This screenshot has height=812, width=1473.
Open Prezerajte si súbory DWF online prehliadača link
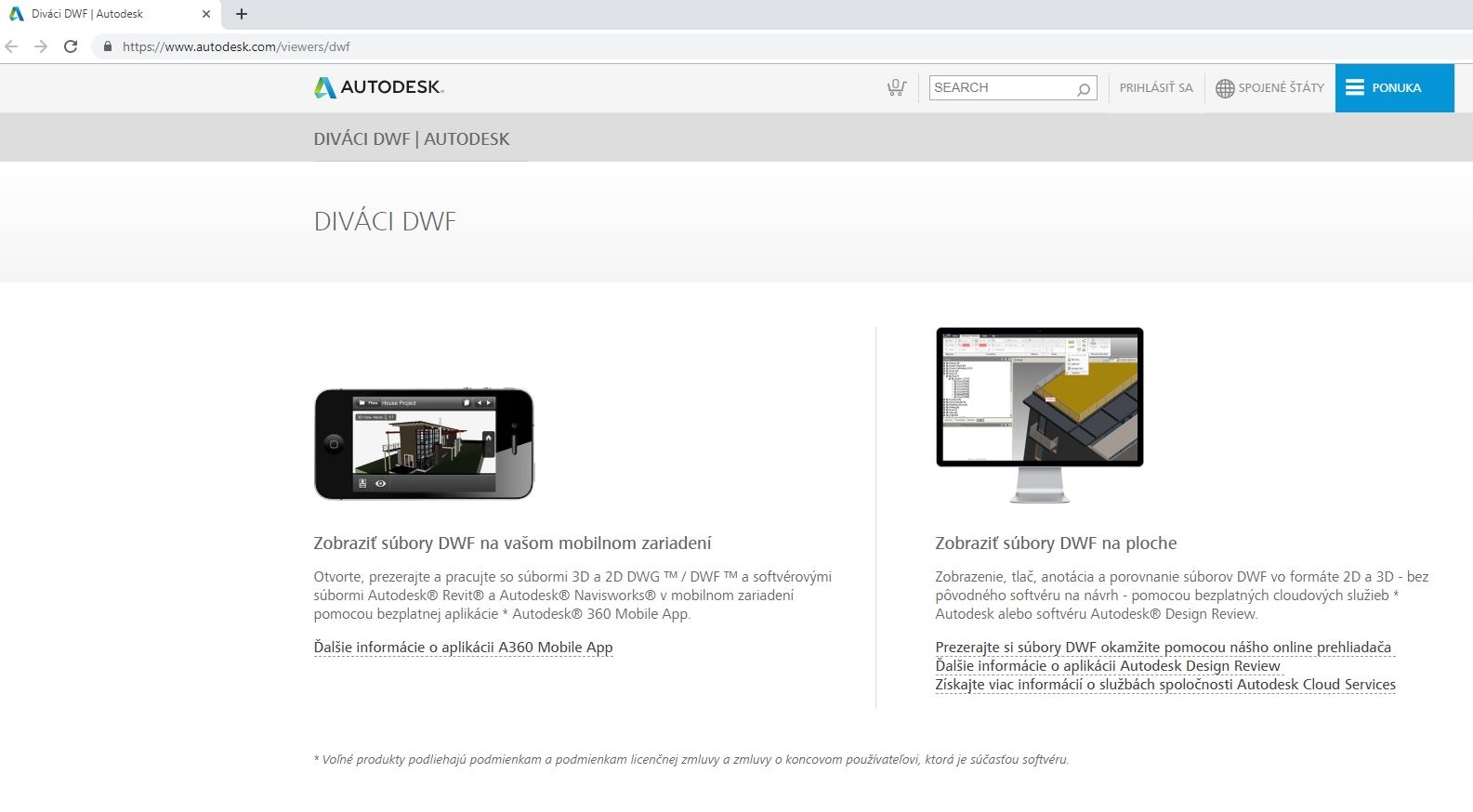1164,648
